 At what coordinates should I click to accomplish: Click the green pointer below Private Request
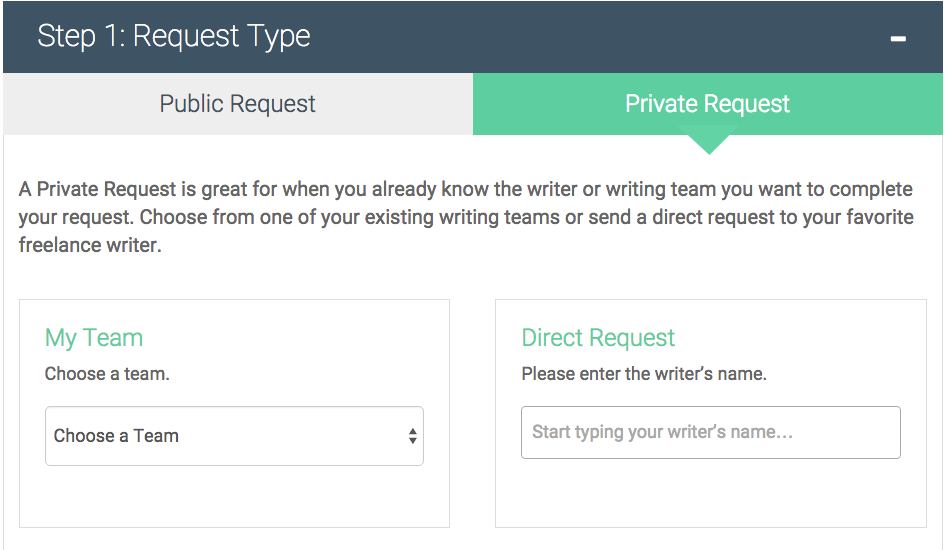tap(708, 145)
